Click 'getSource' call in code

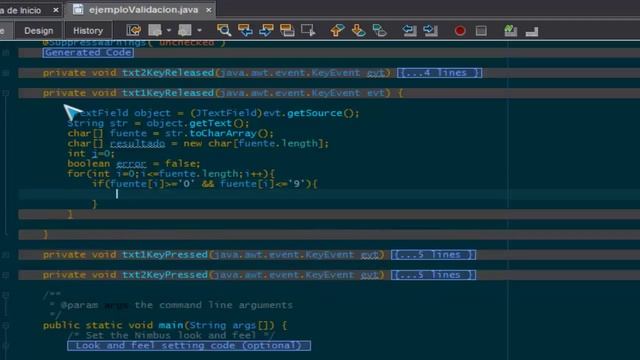[315, 113]
